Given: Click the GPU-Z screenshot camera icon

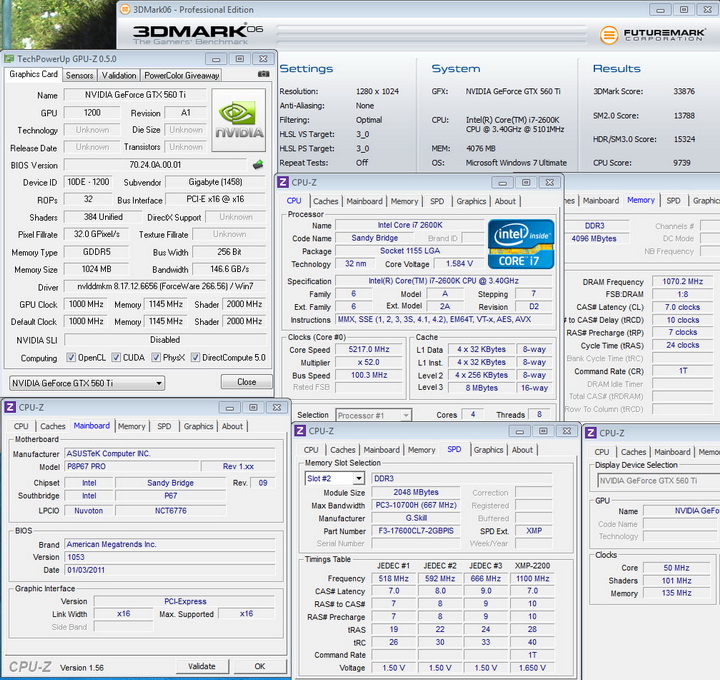Looking at the screenshot, I should pos(263,75).
